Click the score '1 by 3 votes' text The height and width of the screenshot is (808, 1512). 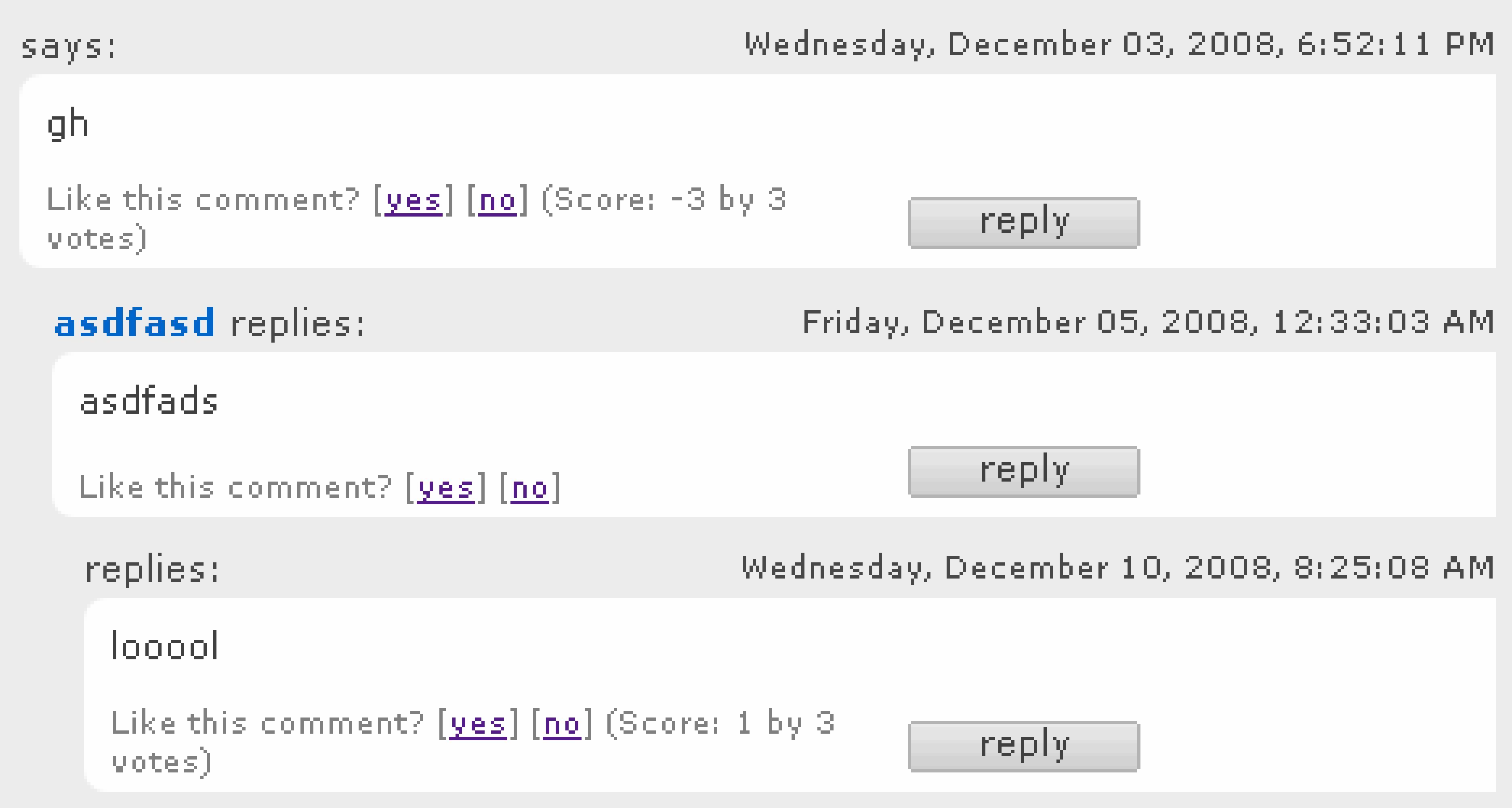pyautogui.click(x=722, y=724)
